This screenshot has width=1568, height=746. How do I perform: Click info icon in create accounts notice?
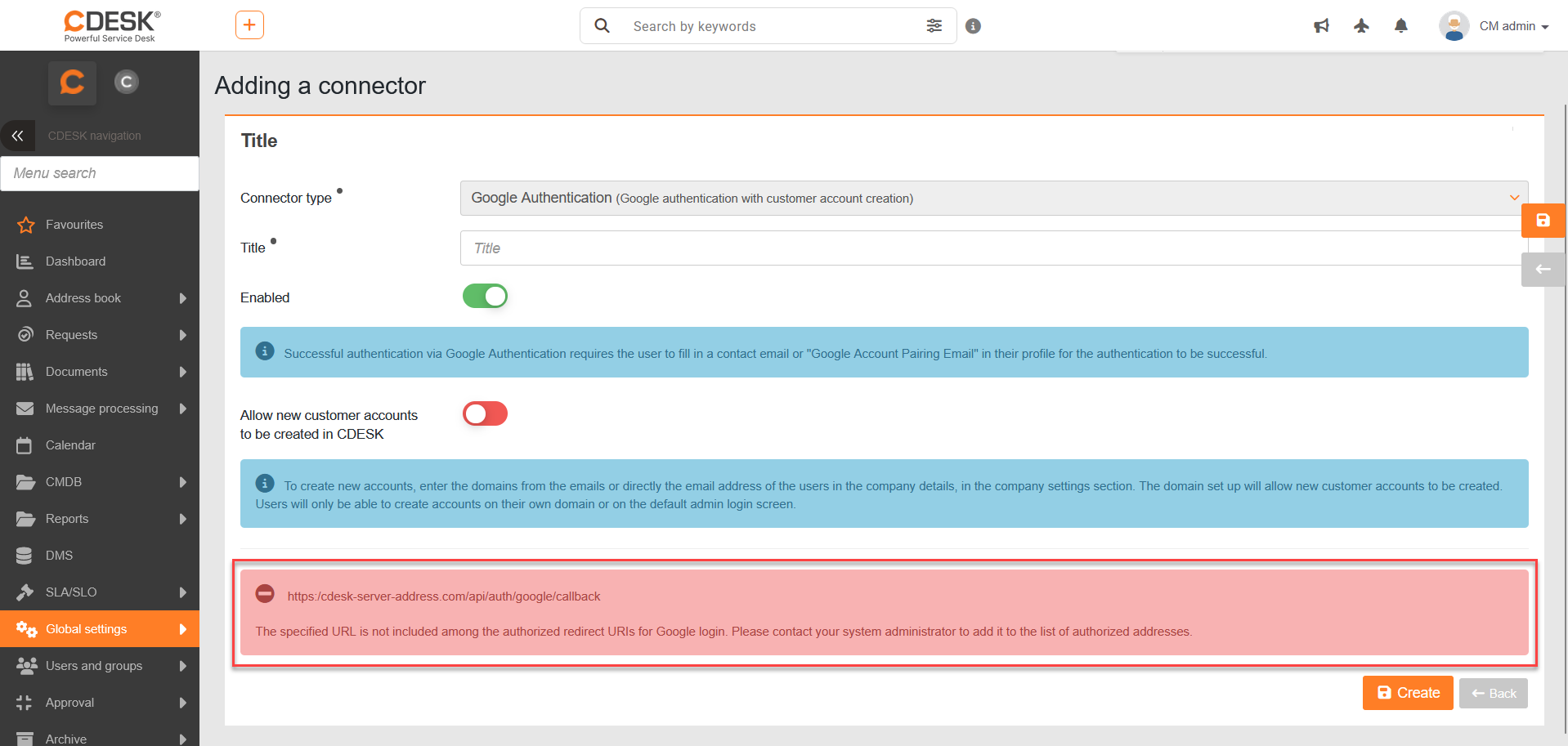(265, 484)
